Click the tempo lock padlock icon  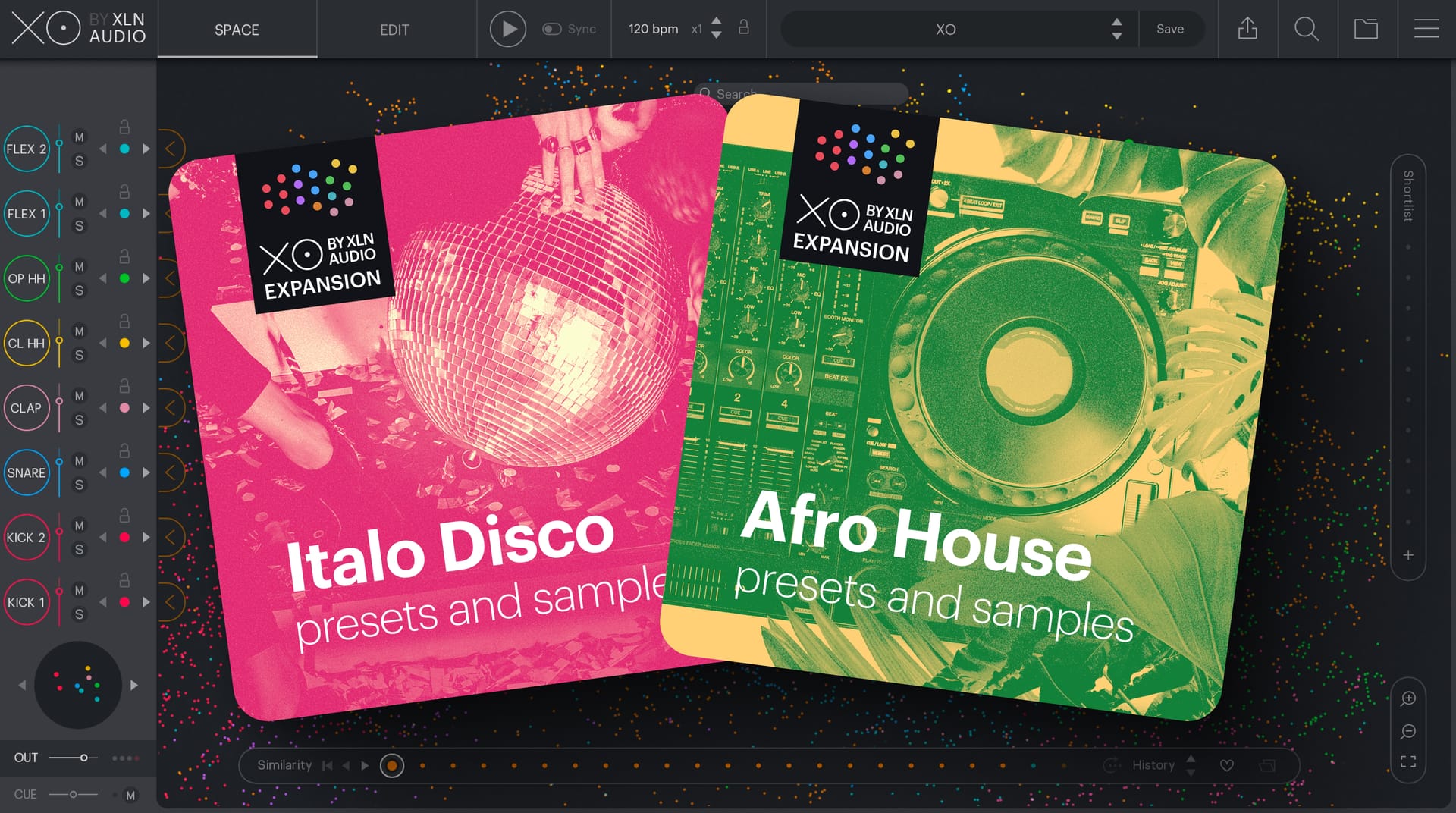(x=744, y=27)
